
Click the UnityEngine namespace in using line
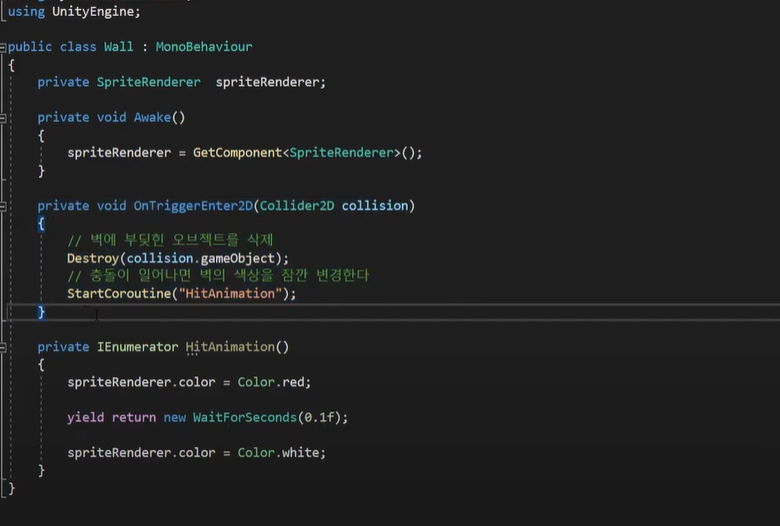[x=93, y=11]
